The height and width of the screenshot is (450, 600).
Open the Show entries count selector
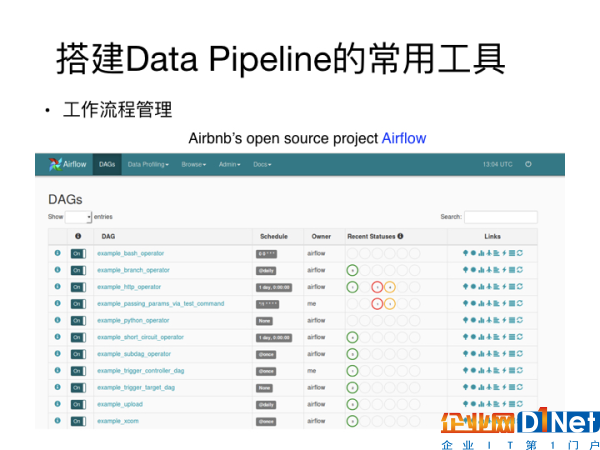click(78, 217)
